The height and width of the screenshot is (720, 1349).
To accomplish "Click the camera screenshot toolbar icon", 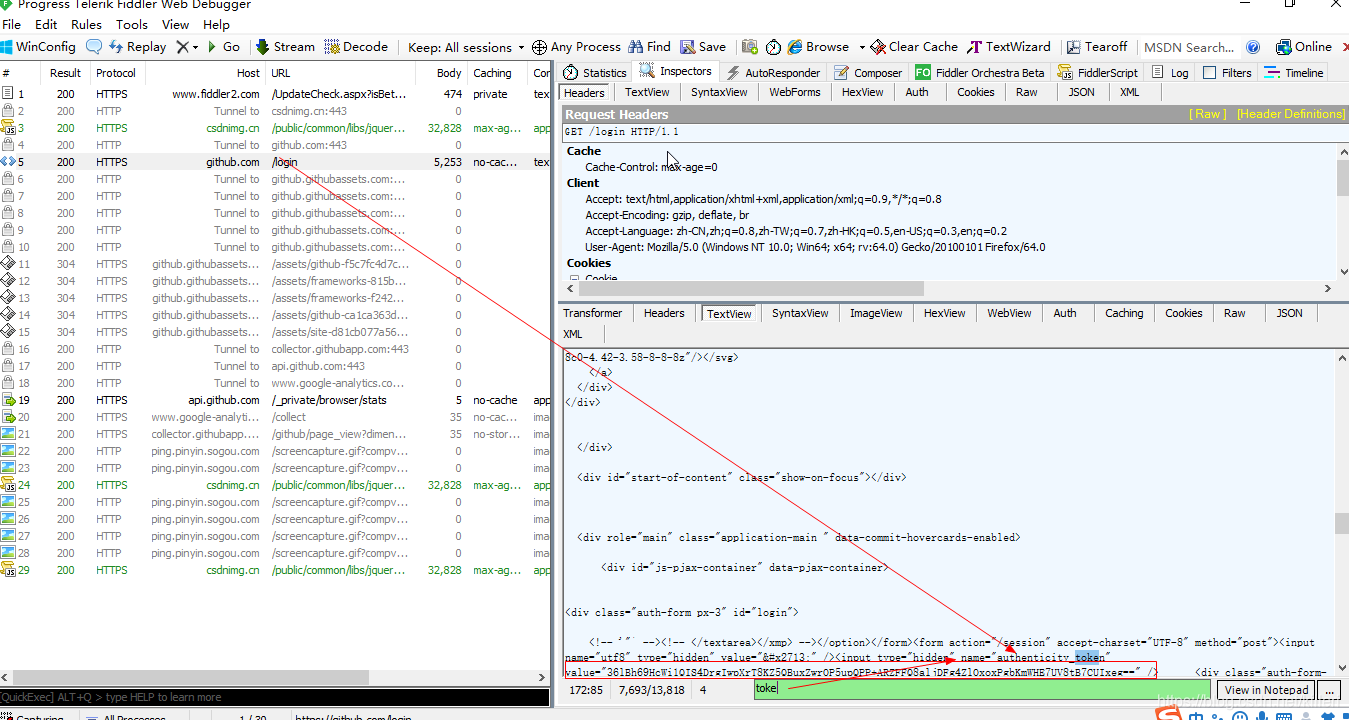I will pyautogui.click(x=749, y=47).
